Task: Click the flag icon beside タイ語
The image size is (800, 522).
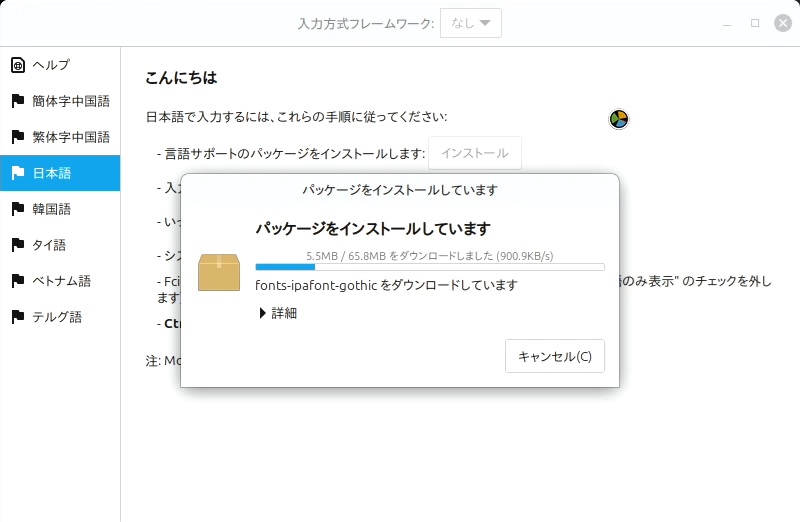Action: coord(17,245)
